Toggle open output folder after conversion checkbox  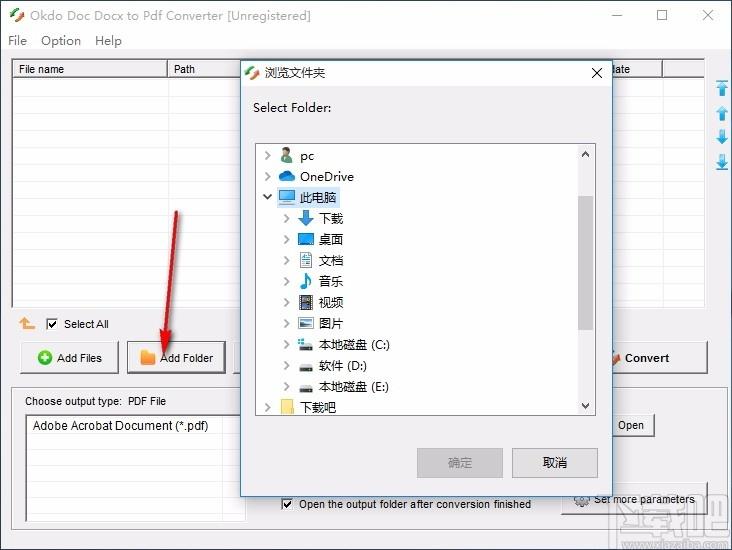(287, 504)
